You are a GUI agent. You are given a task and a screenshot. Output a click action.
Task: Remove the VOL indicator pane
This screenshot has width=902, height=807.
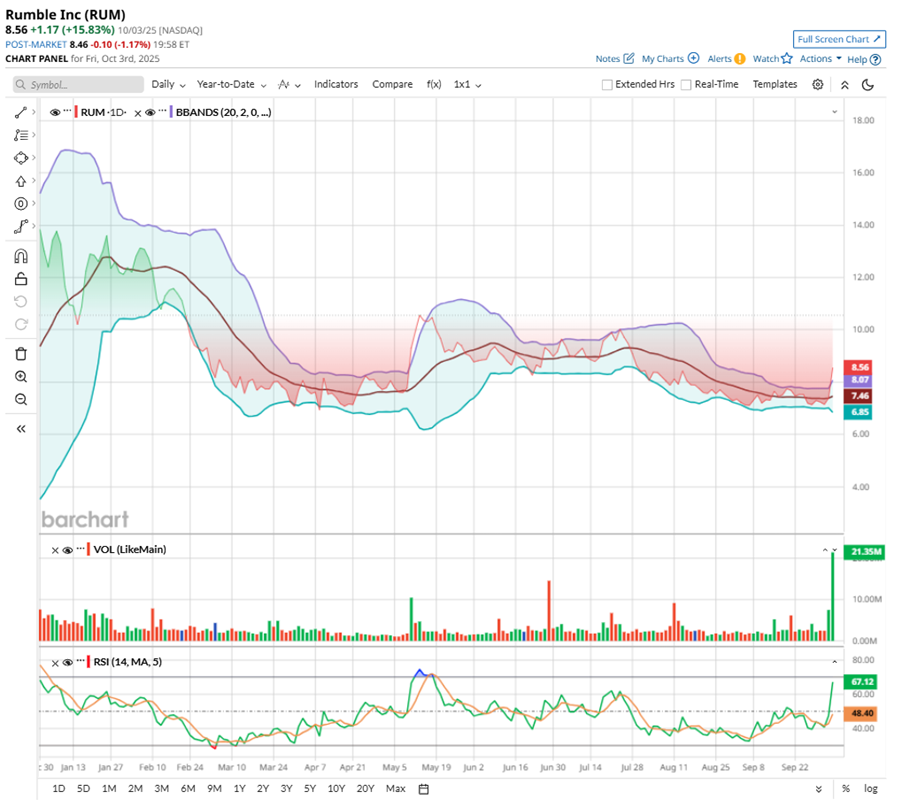(55, 550)
